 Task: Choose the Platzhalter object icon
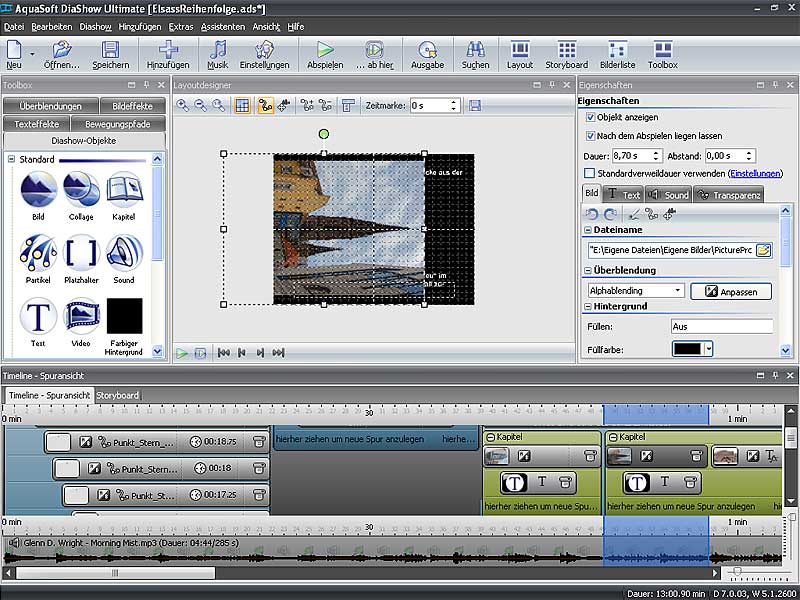click(81, 253)
